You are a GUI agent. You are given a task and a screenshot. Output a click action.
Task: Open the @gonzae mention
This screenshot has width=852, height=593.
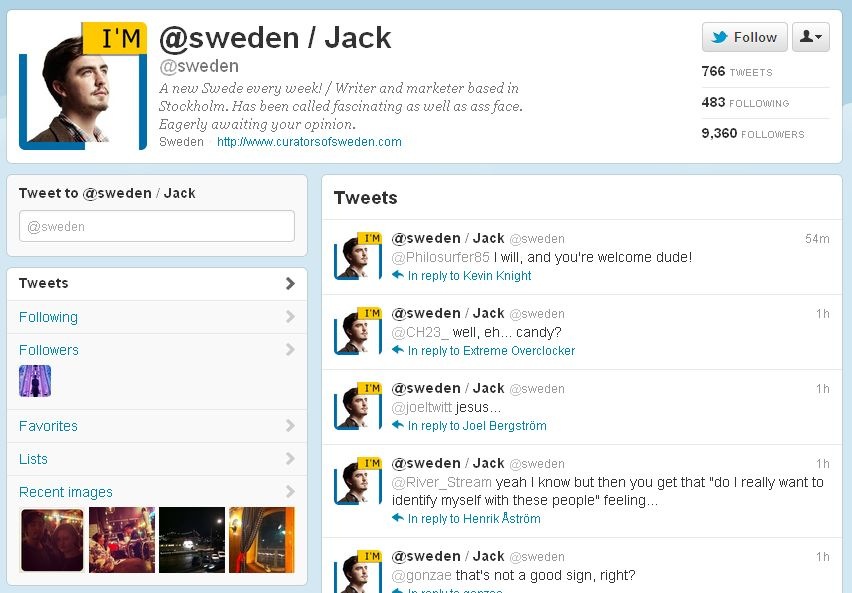click(x=422, y=575)
